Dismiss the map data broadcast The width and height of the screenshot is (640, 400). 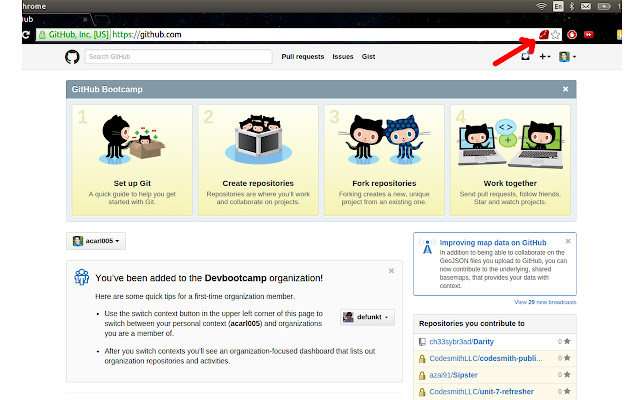coord(568,241)
